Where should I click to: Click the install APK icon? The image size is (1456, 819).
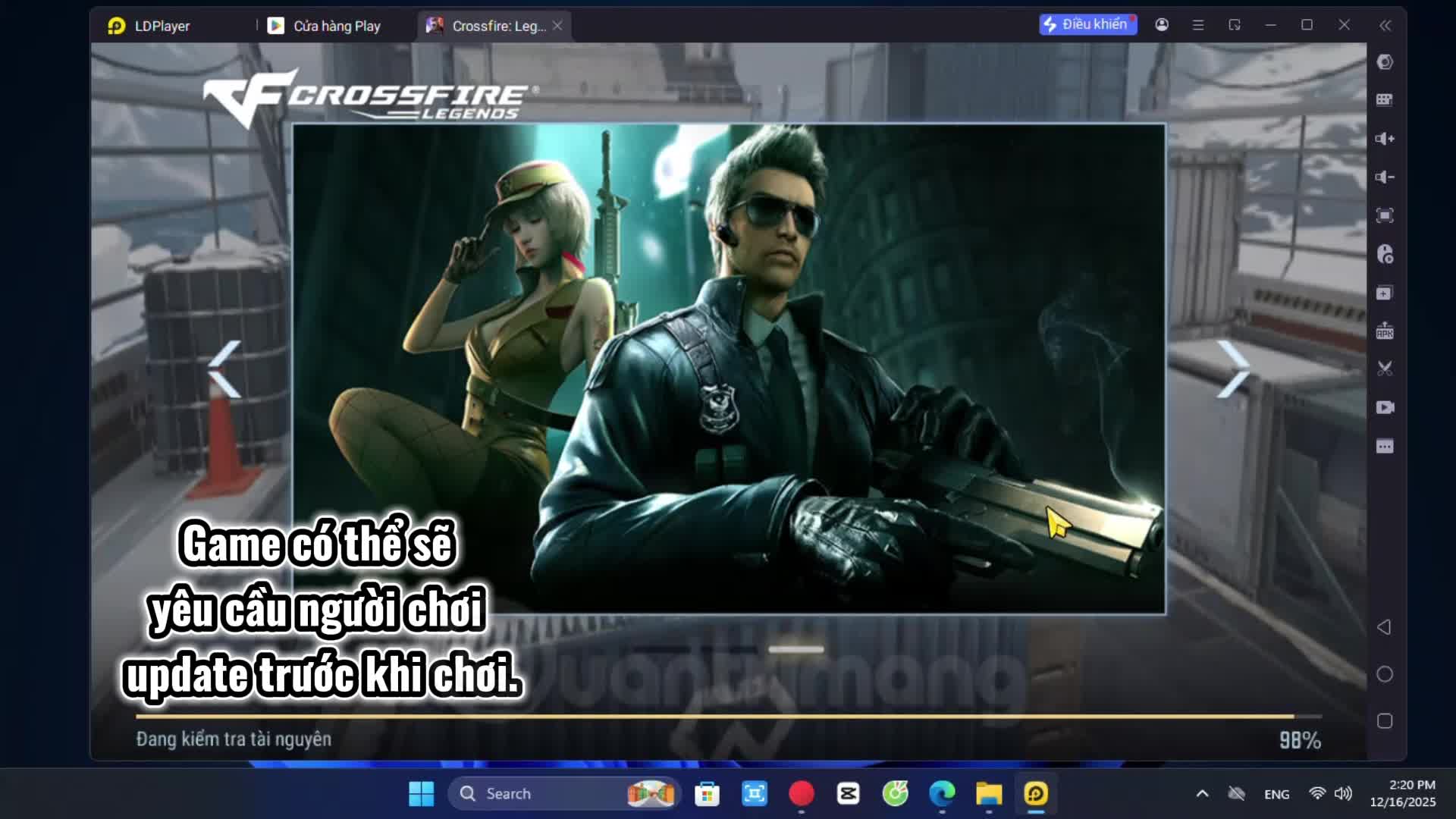pyautogui.click(x=1385, y=331)
